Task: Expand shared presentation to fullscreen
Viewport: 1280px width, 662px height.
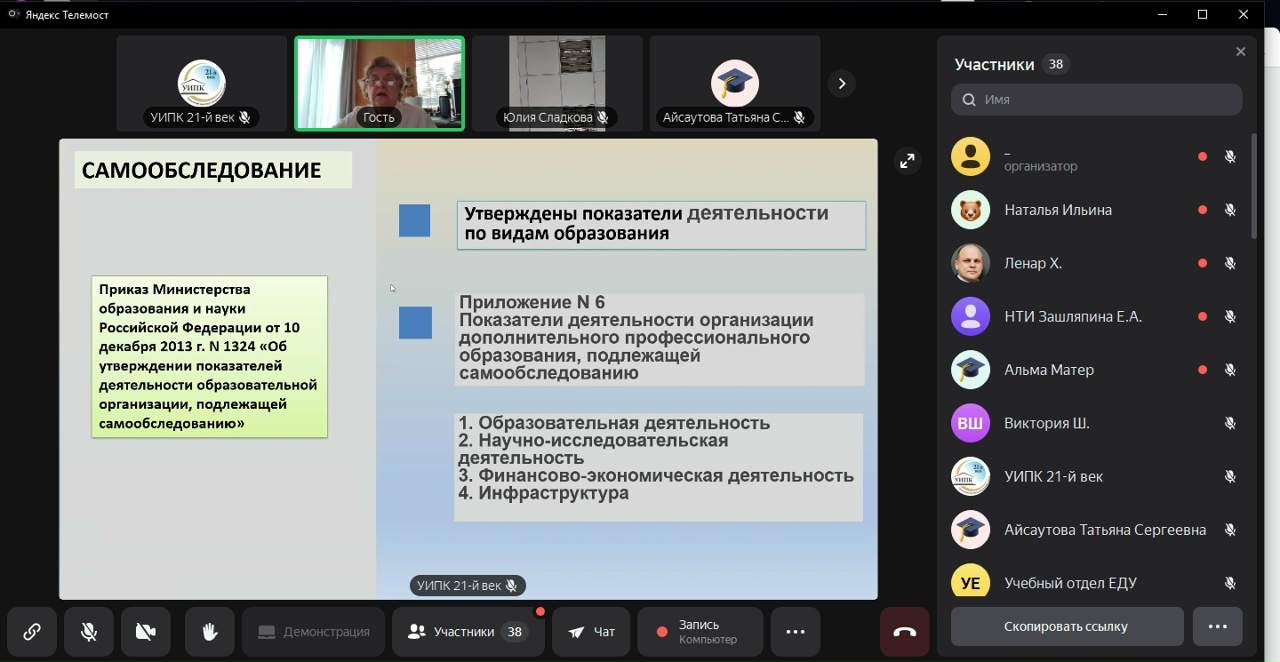Action: tap(907, 161)
